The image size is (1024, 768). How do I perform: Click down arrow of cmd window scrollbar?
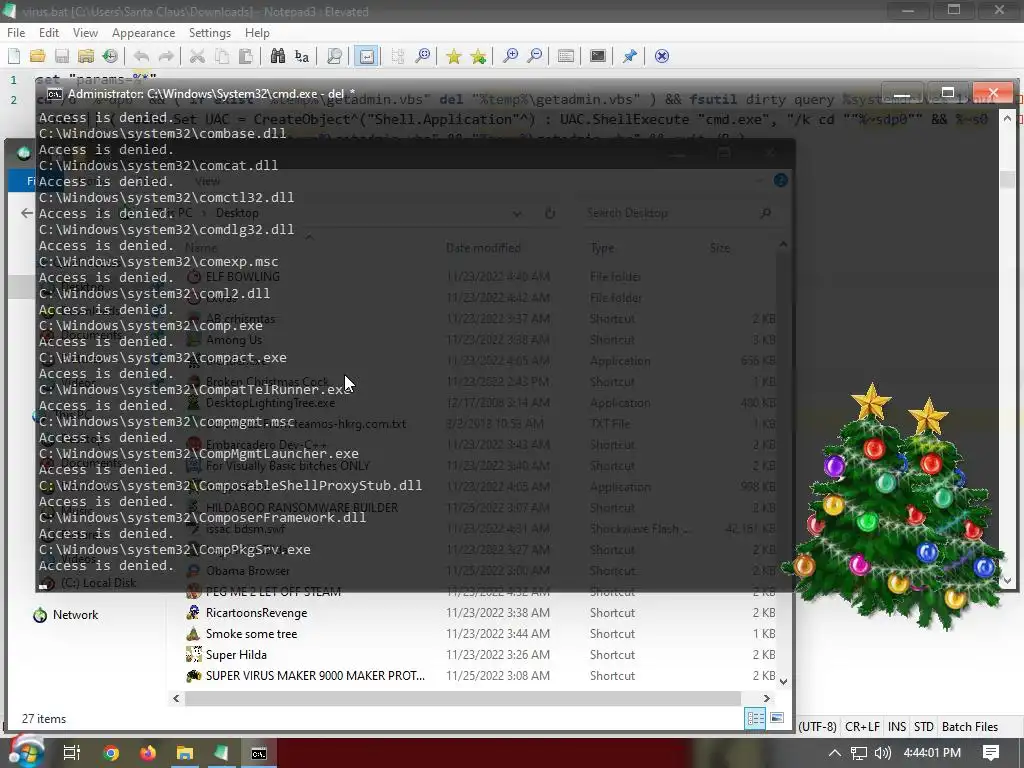(1007, 580)
